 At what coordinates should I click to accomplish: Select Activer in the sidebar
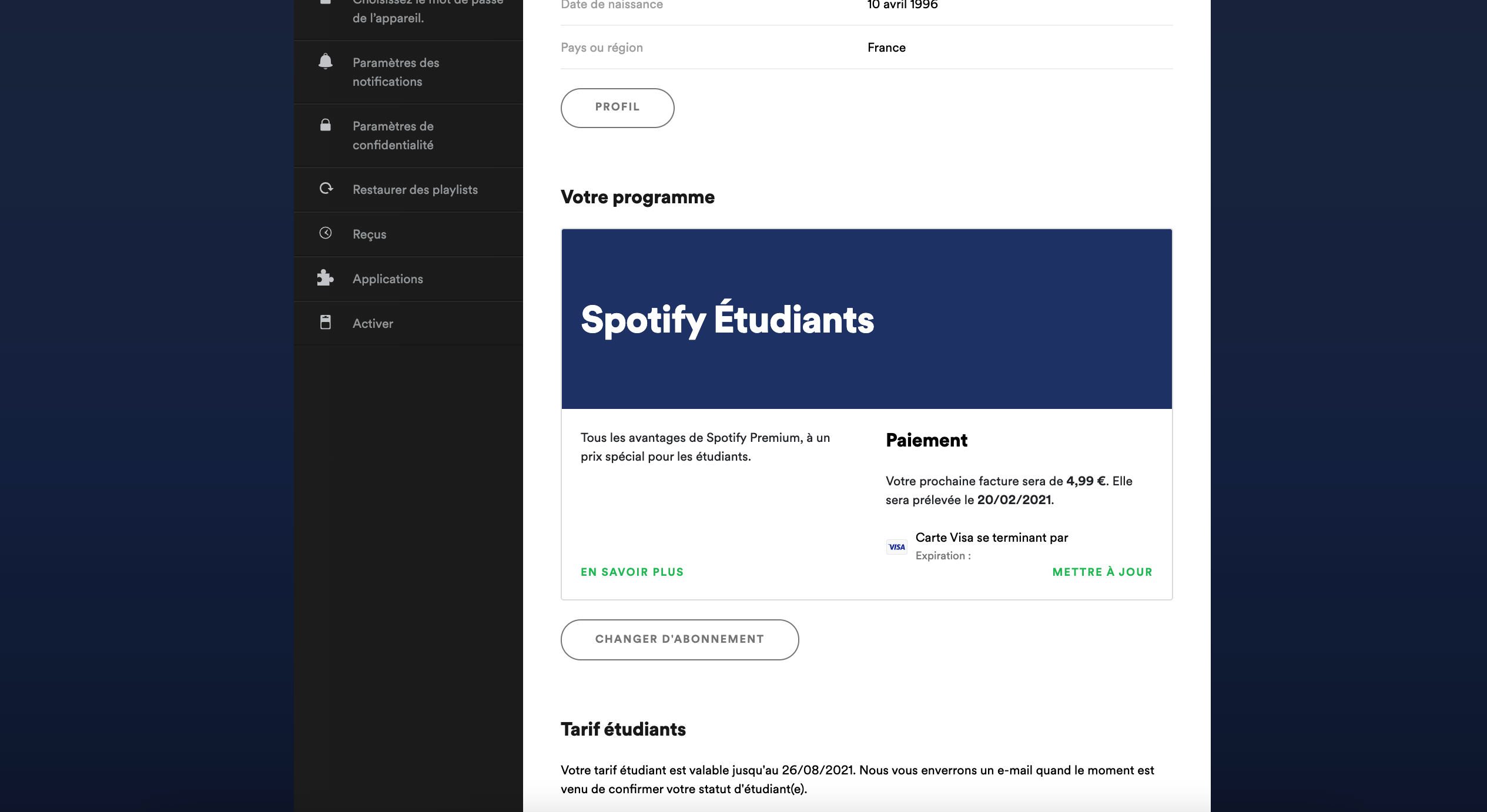[408, 324]
